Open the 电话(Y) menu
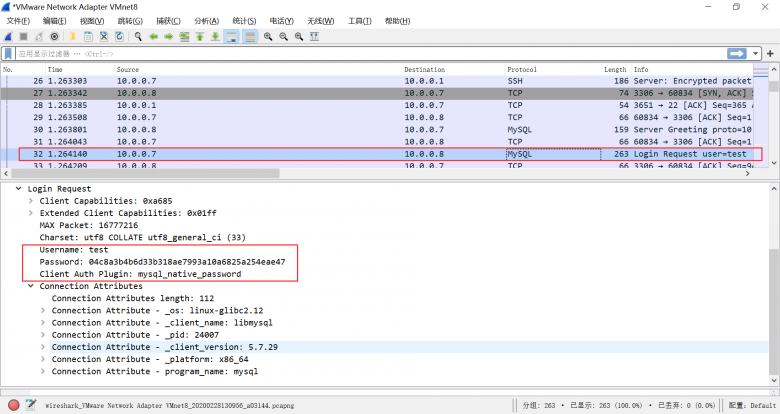Screen dimensions: 780x414 tap(282, 21)
